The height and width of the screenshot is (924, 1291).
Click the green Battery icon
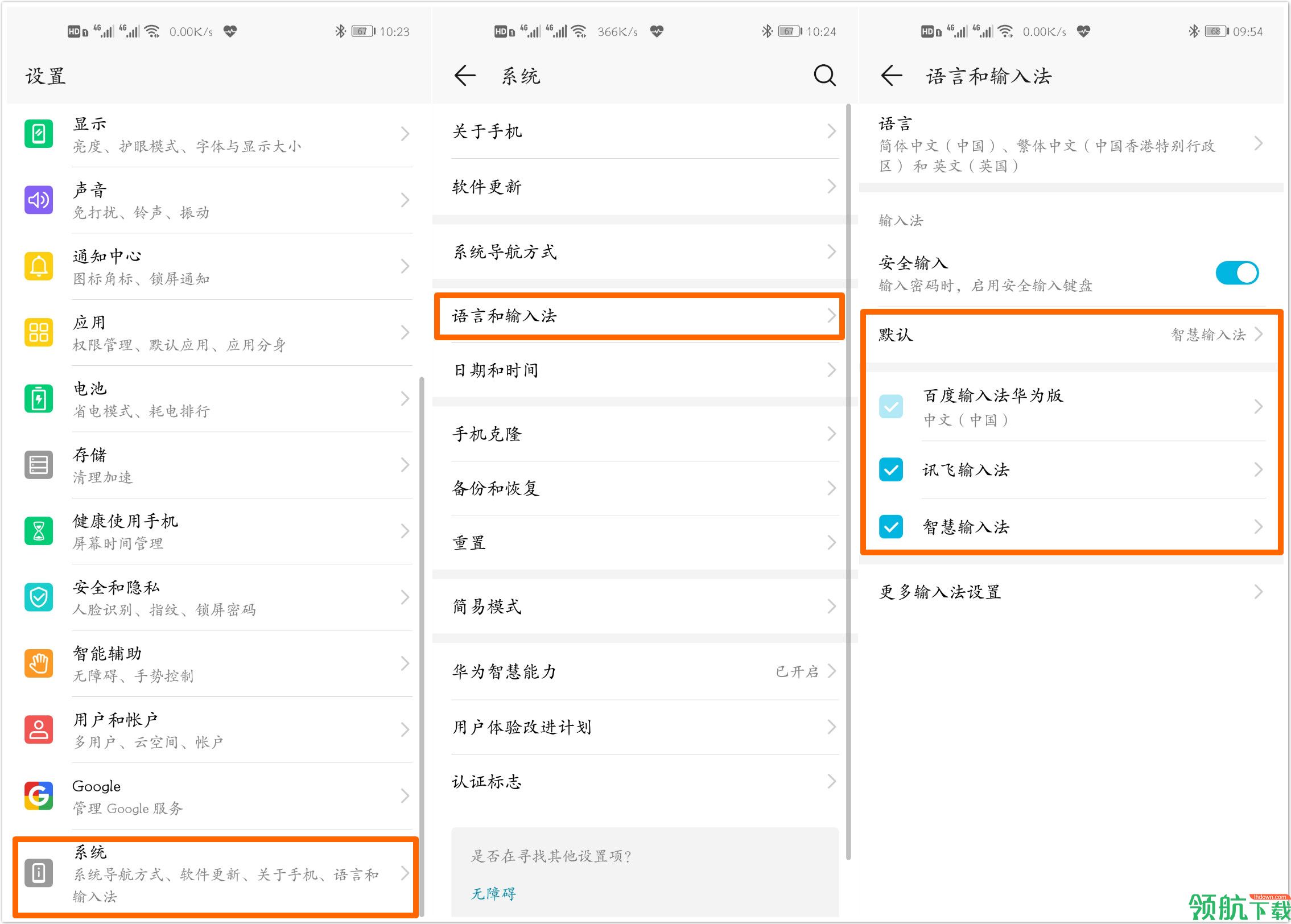click(39, 399)
